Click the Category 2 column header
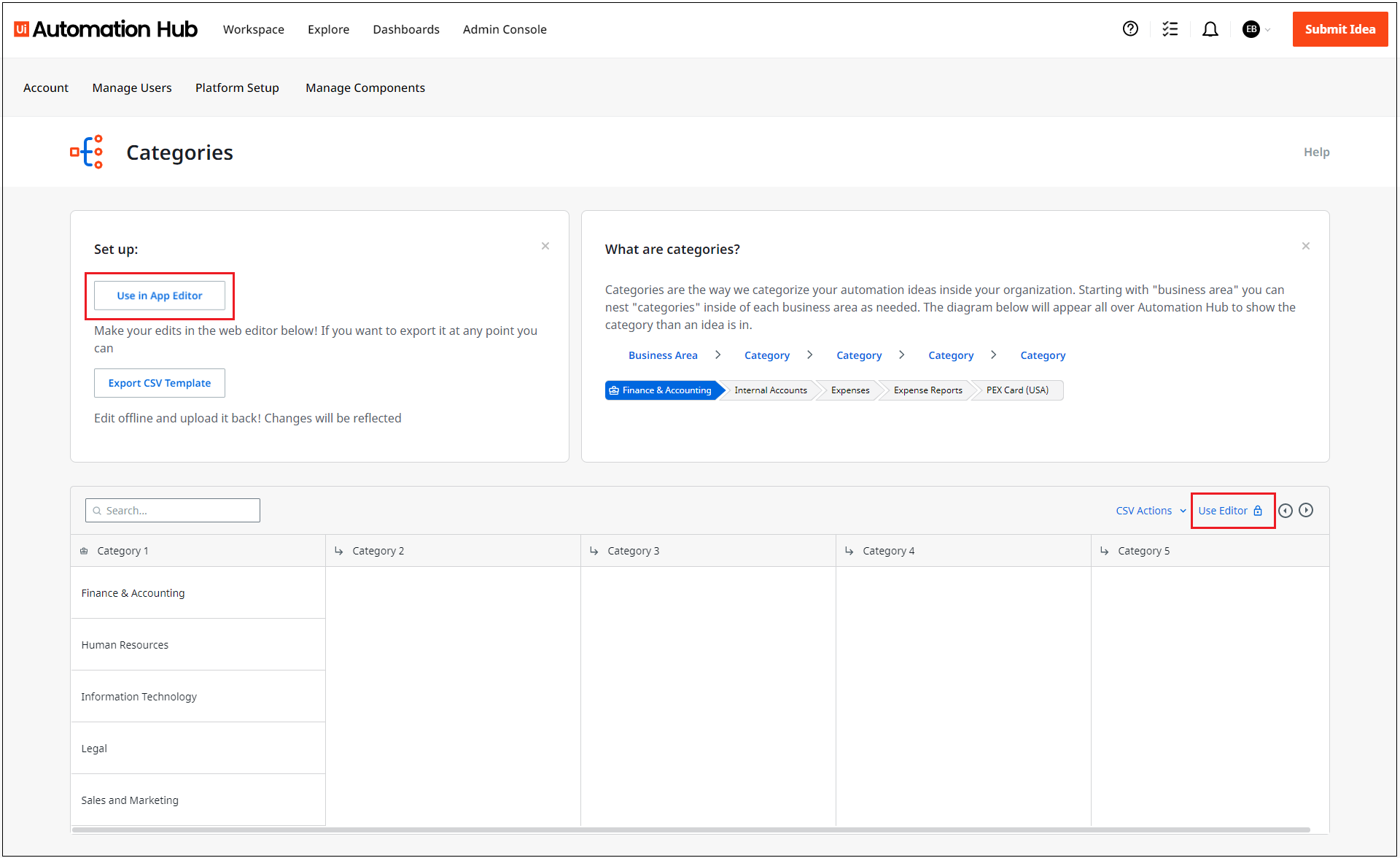The width and height of the screenshot is (1400, 858). coord(453,551)
